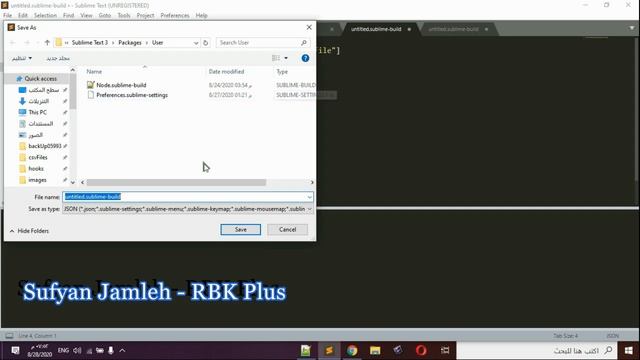Open the Project menu
Screen dimensions: 640x360
tap(145, 16)
